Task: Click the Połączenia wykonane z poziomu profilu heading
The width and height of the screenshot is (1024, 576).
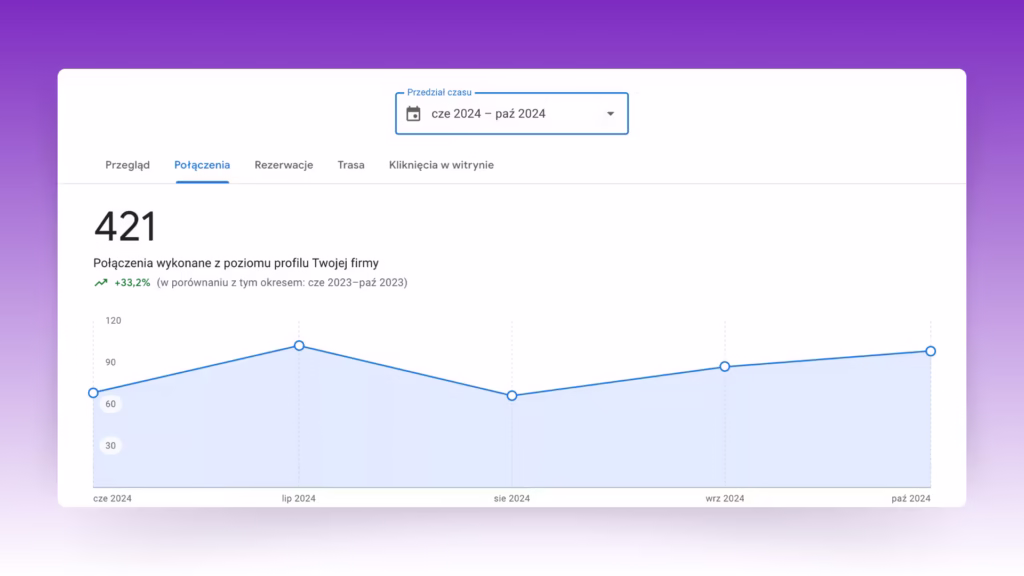Action: (x=236, y=263)
